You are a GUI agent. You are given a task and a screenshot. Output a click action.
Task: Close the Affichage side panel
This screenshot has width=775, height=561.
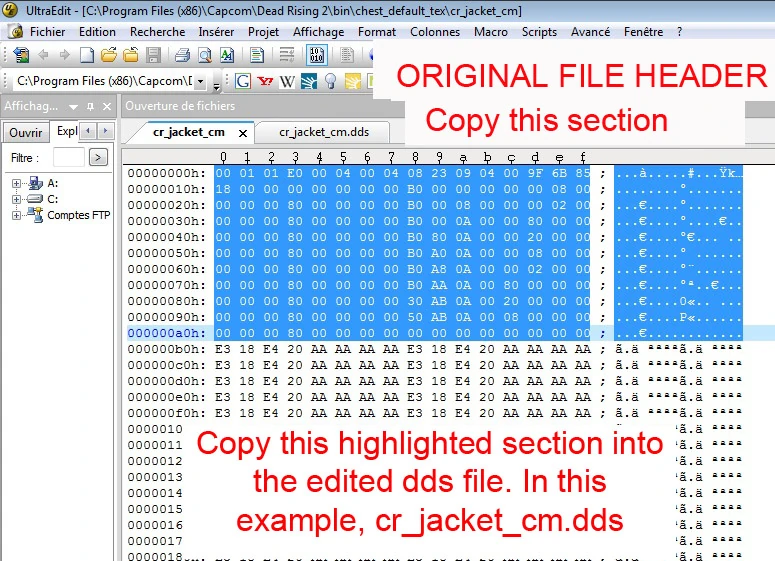click(x=107, y=106)
